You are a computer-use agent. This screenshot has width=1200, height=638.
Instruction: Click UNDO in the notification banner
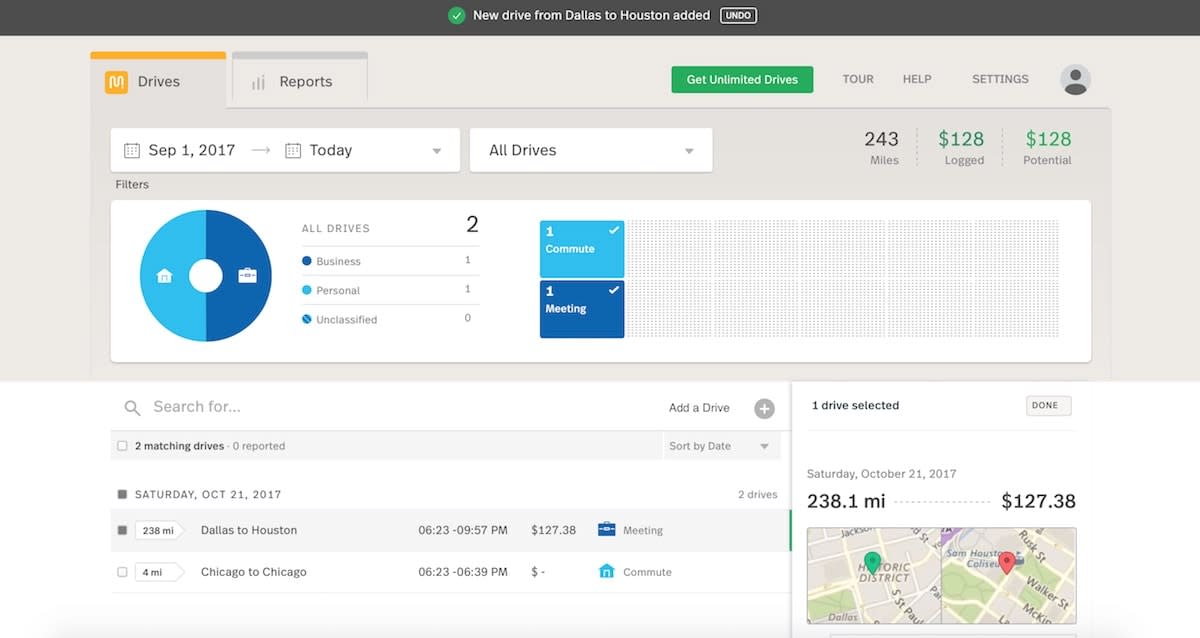[738, 16]
